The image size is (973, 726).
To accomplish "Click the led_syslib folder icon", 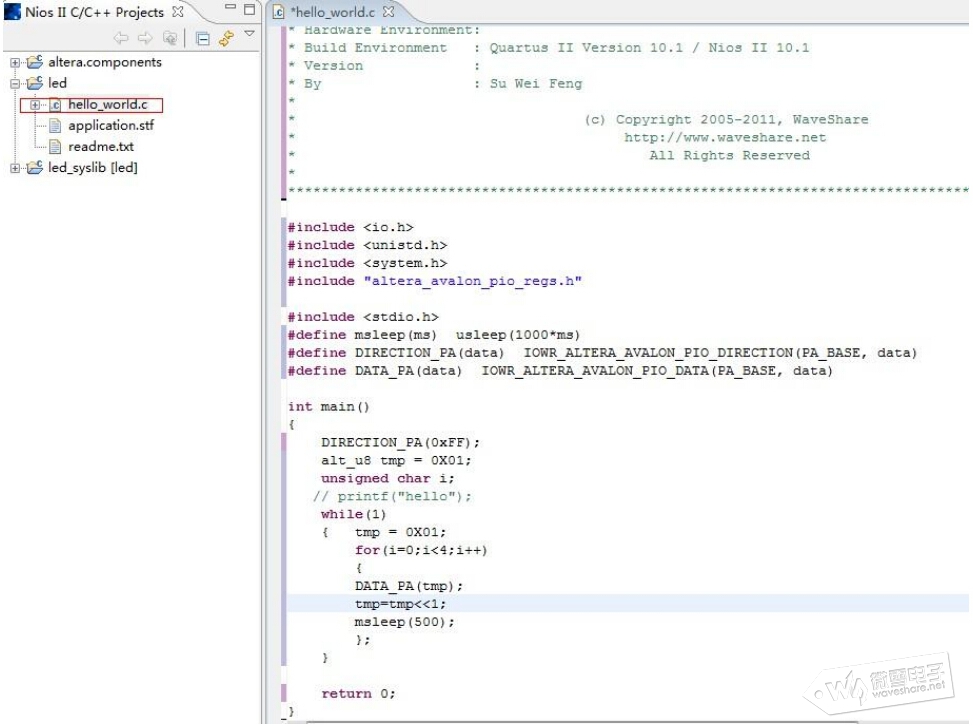I will (x=35, y=167).
